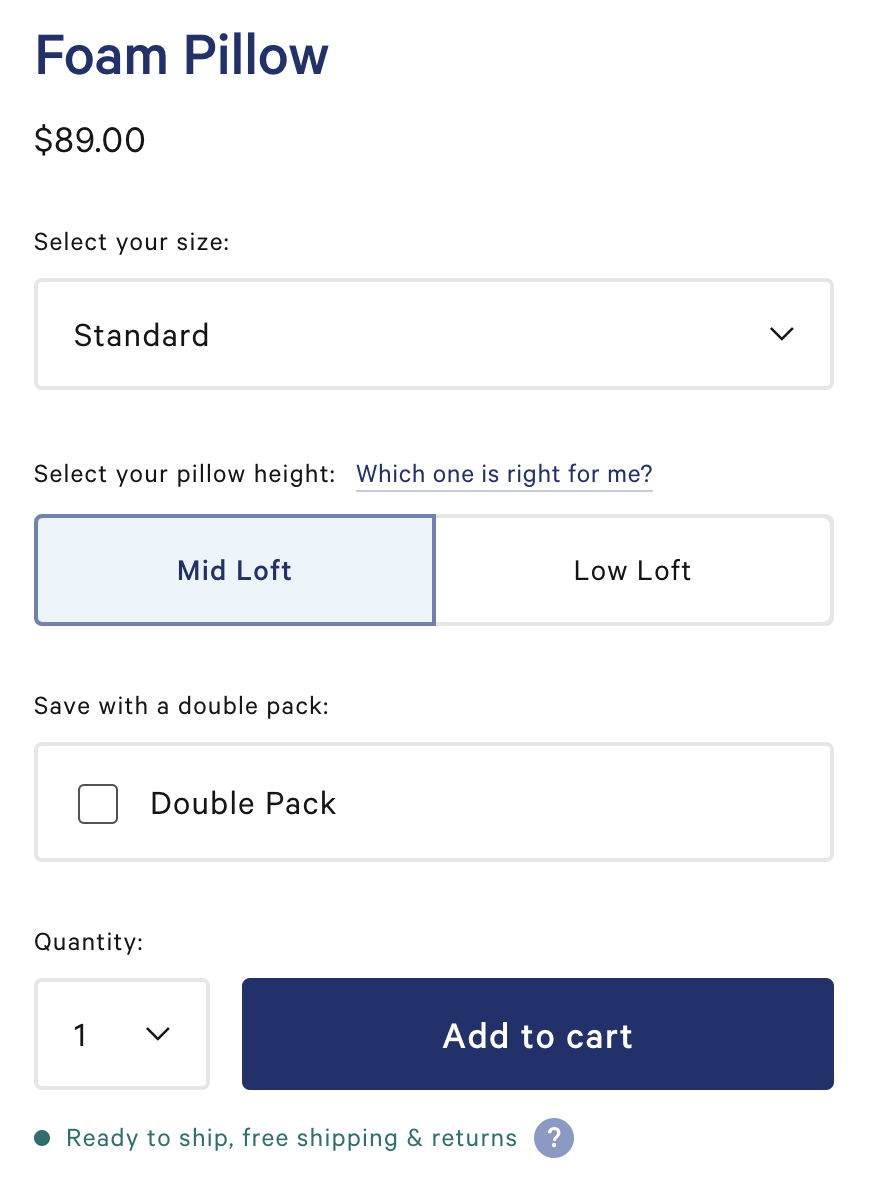Click the 'Quantity:' label
The height and width of the screenshot is (1194, 894).
(x=89, y=942)
